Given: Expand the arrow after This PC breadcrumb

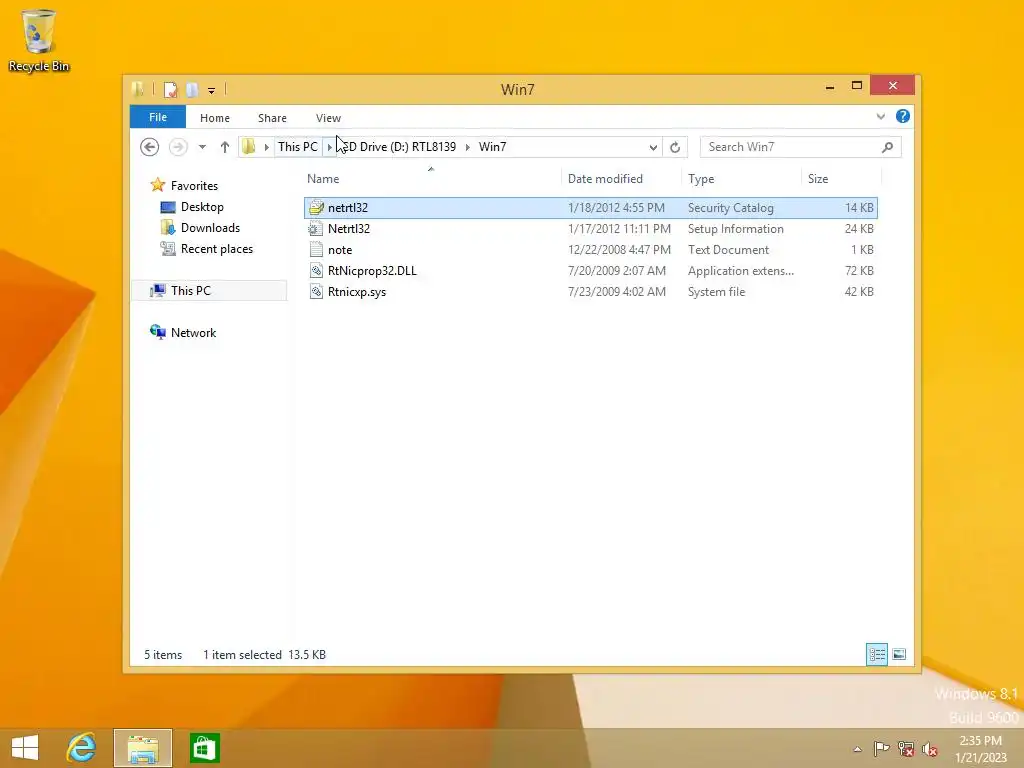Looking at the screenshot, I should (329, 147).
